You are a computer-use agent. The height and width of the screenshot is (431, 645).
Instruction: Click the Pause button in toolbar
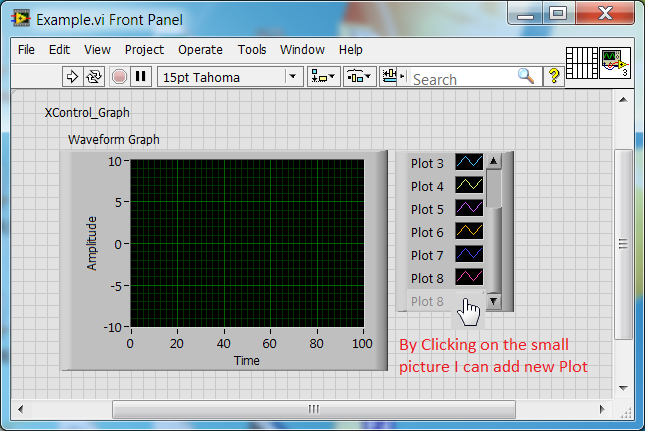tap(141, 76)
